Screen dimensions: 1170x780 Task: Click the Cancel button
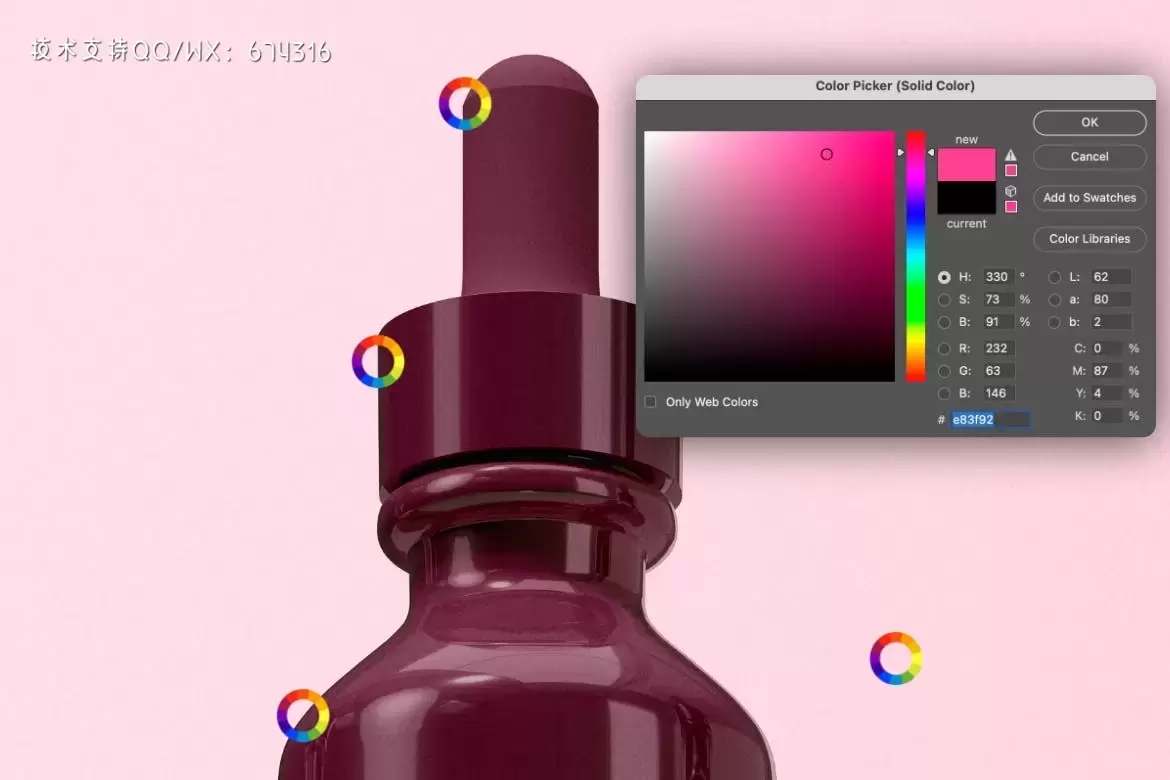(x=1089, y=157)
